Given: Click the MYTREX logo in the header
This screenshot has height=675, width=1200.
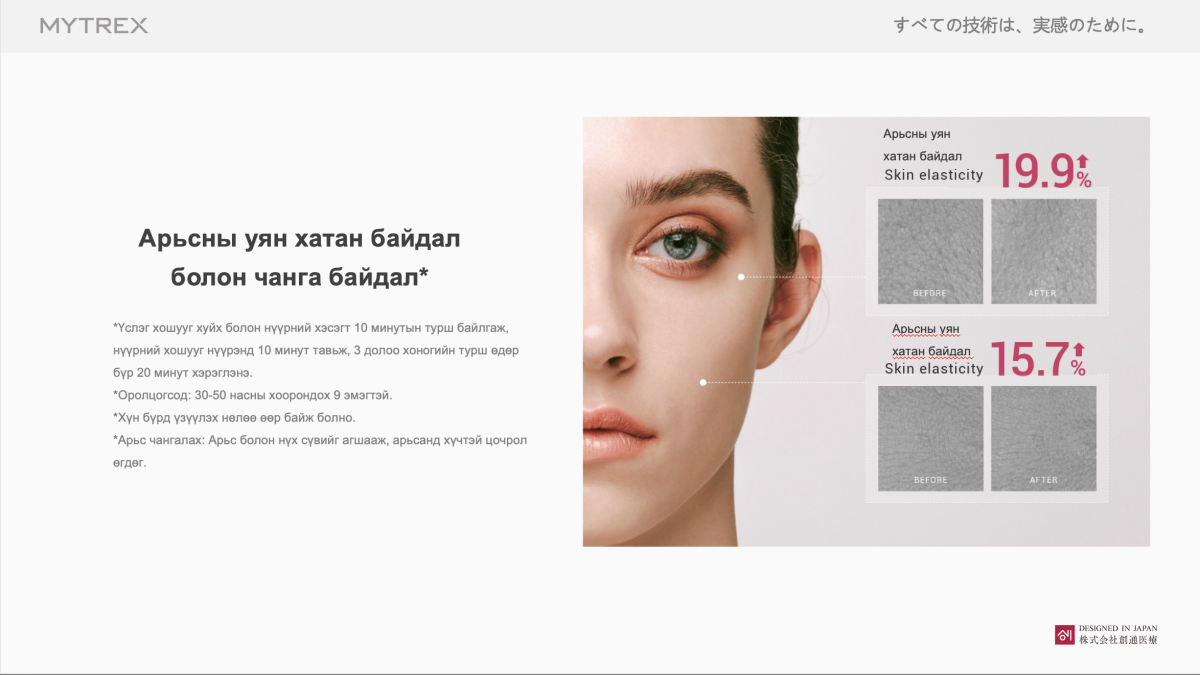Looking at the screenshot, I should point(94,26).
